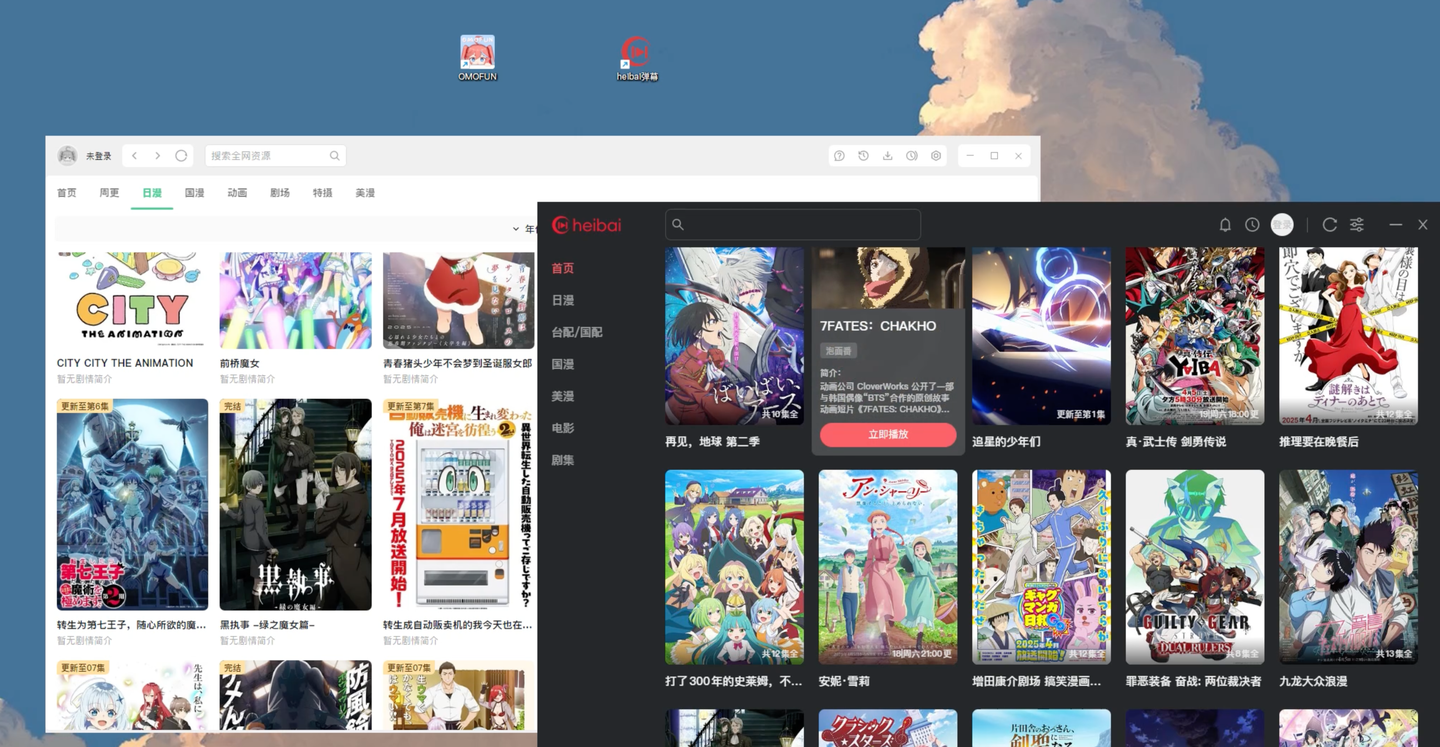
Task: Click the heibai login avatar
Action: 1282,225
